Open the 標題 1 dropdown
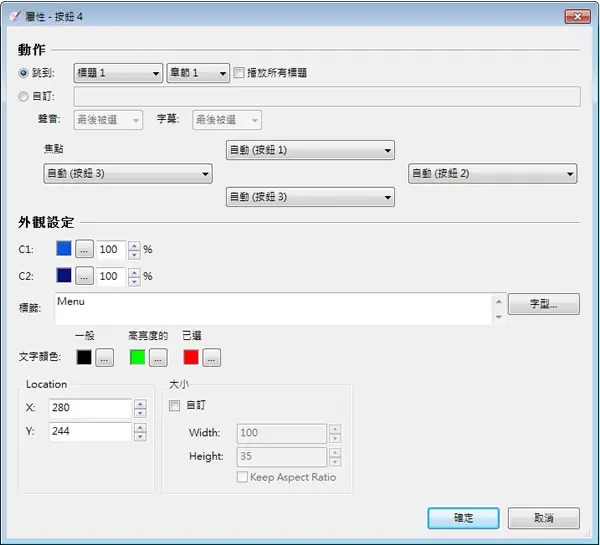 [x=118, y=73]
